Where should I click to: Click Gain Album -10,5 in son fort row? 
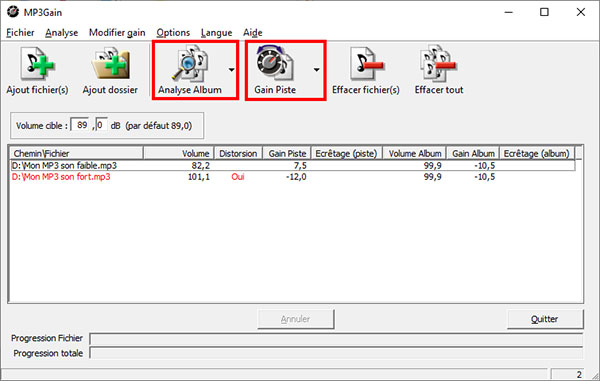(484, 177)
